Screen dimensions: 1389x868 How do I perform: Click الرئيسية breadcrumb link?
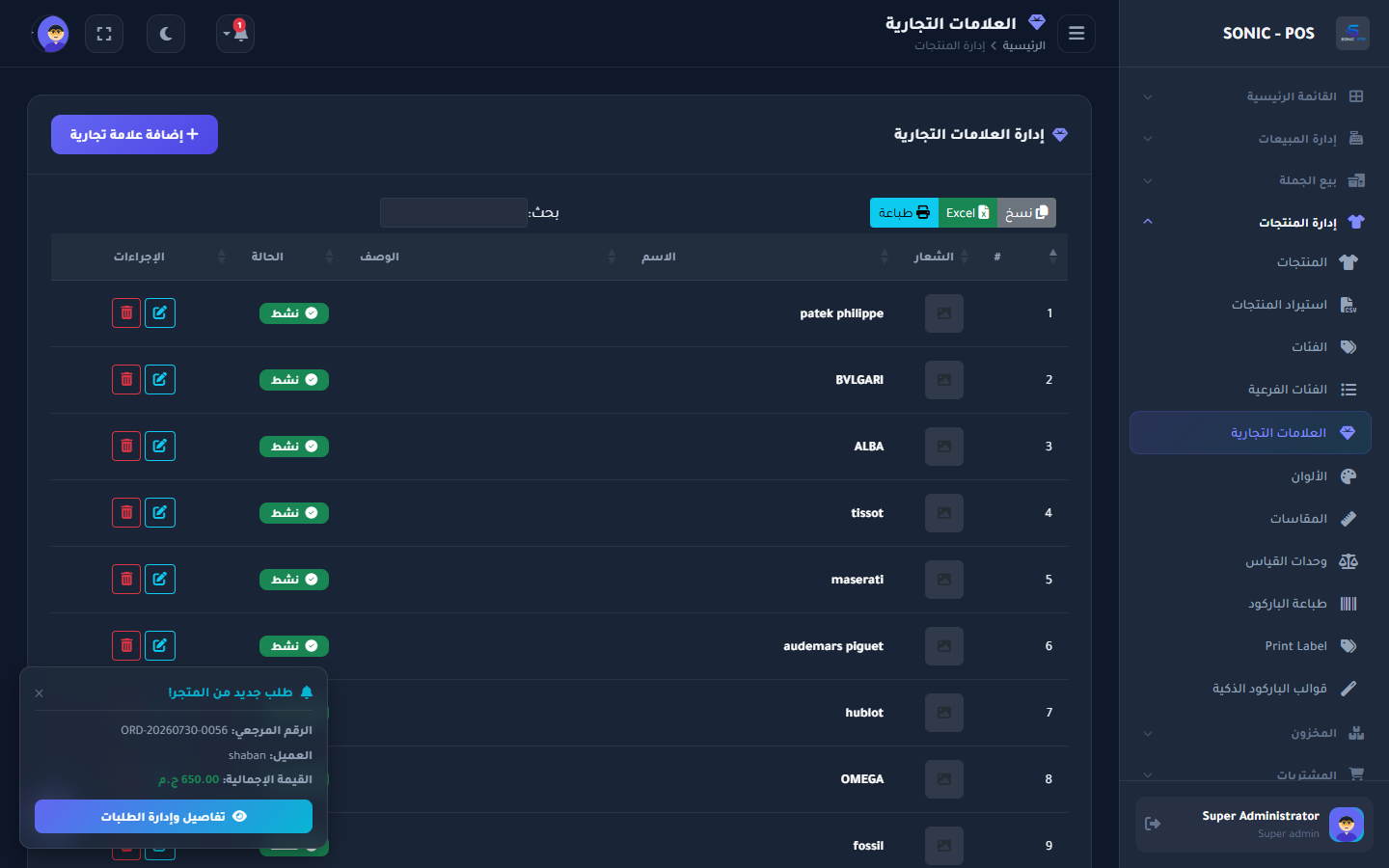pyautogui.click(x=1024, y=46)
